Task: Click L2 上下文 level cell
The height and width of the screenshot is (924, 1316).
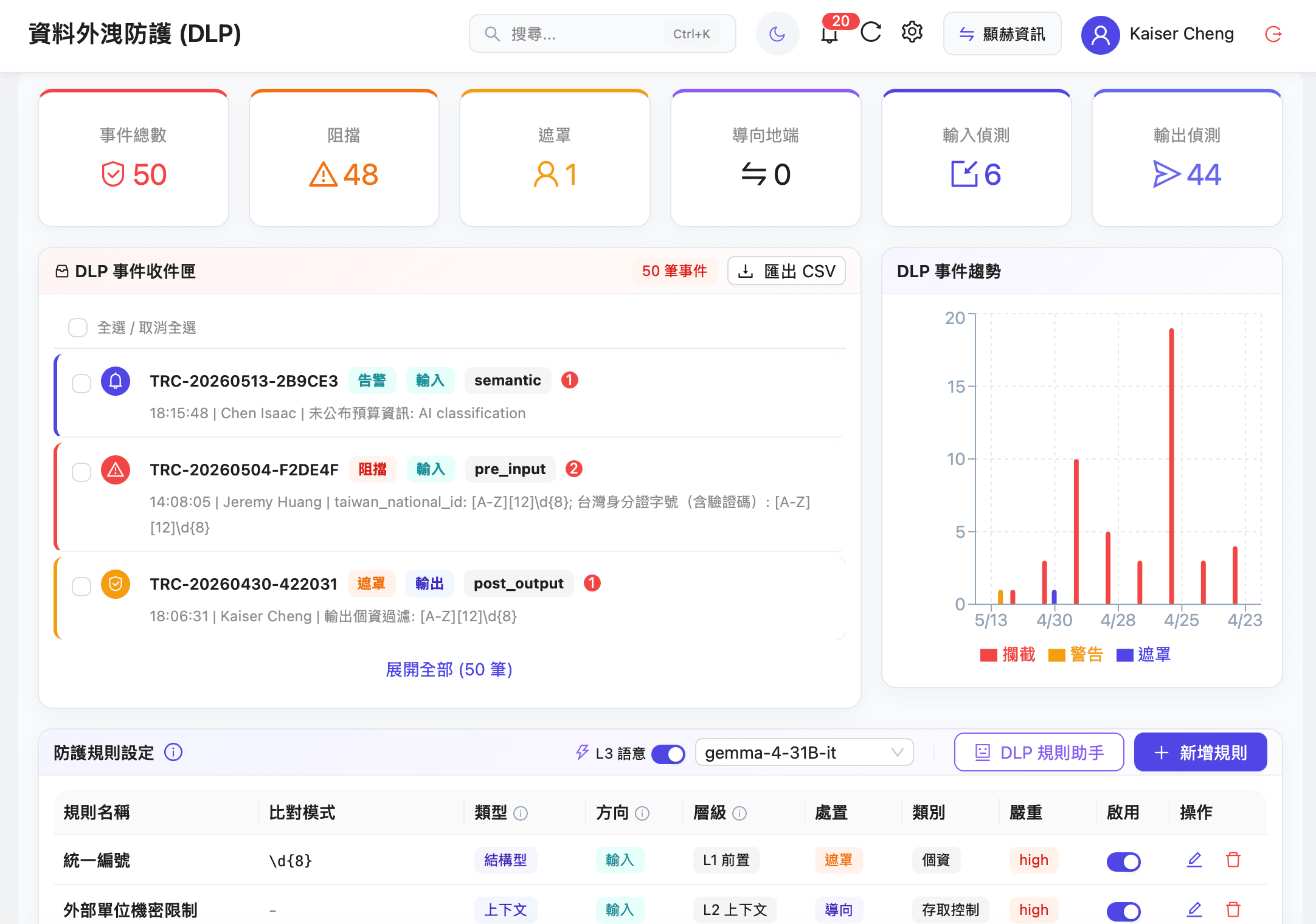Action: point(735,910)
